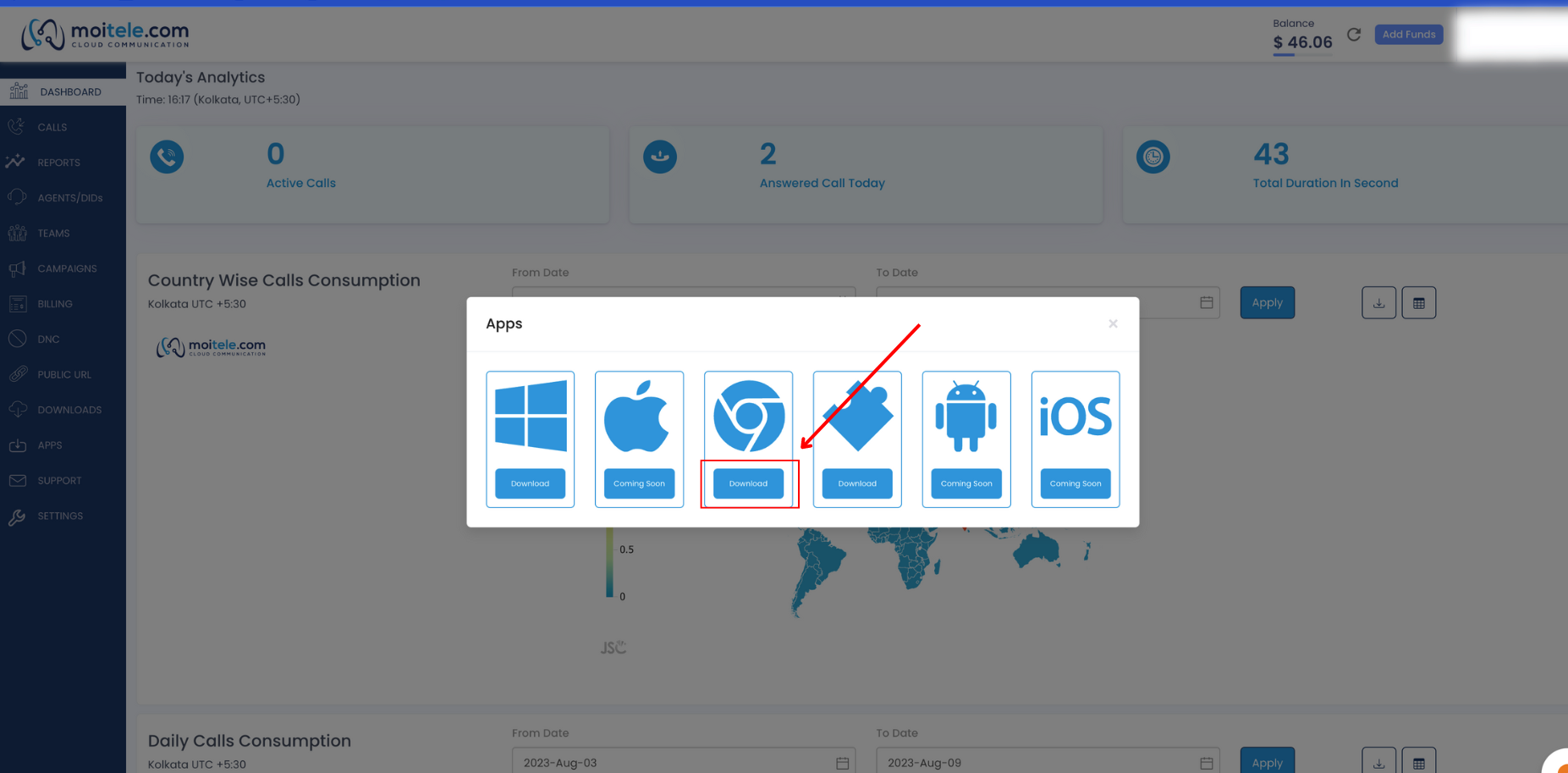This screenshot has width=1568, height=773.
Task: Click the Downloads cloud icon in sidebar
Action: pyautogui.click(x=17, y=410)
